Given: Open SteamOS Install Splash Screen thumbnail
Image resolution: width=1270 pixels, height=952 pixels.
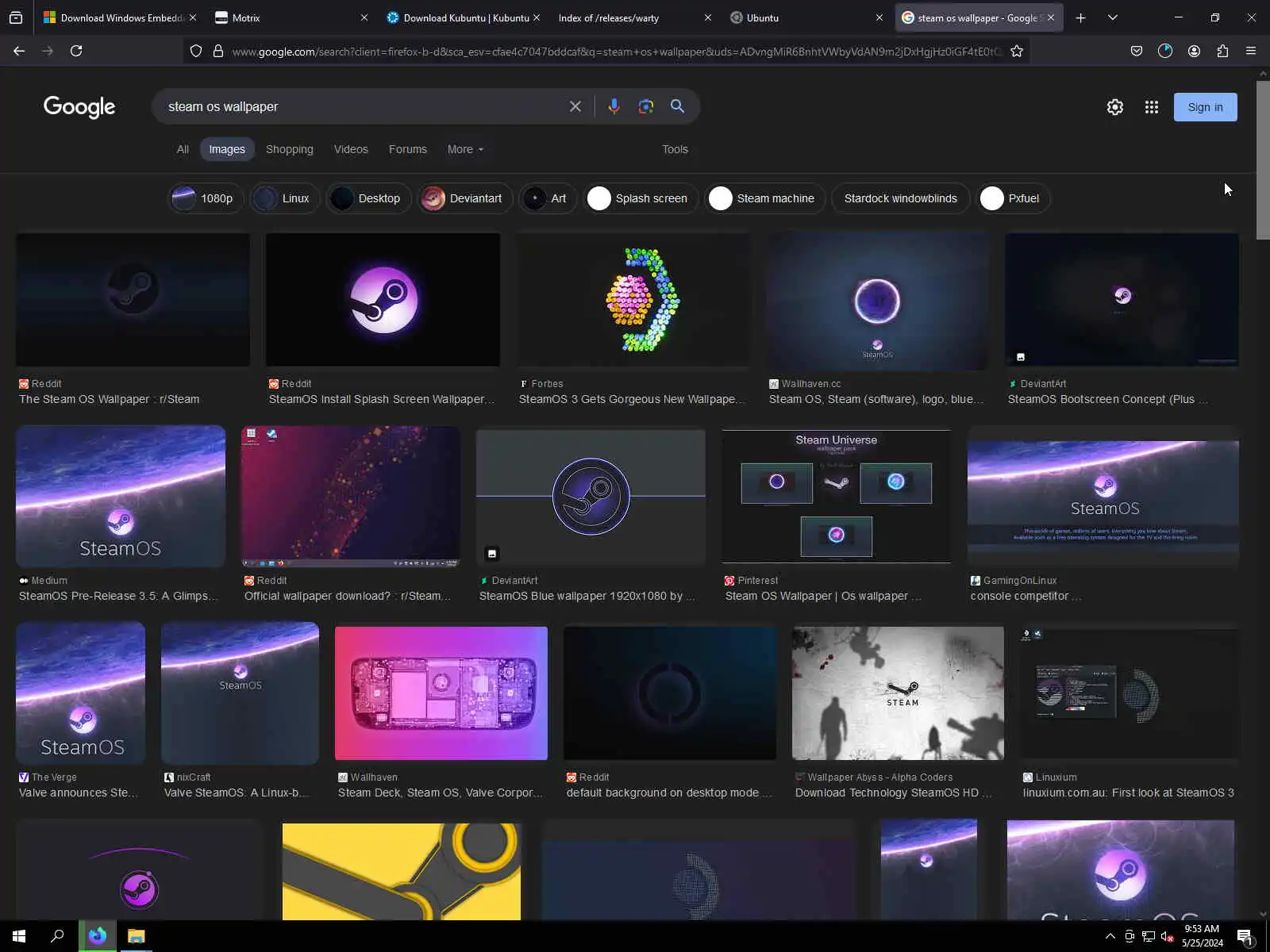Looking at the screenshot, I should [x=383, y=300].
